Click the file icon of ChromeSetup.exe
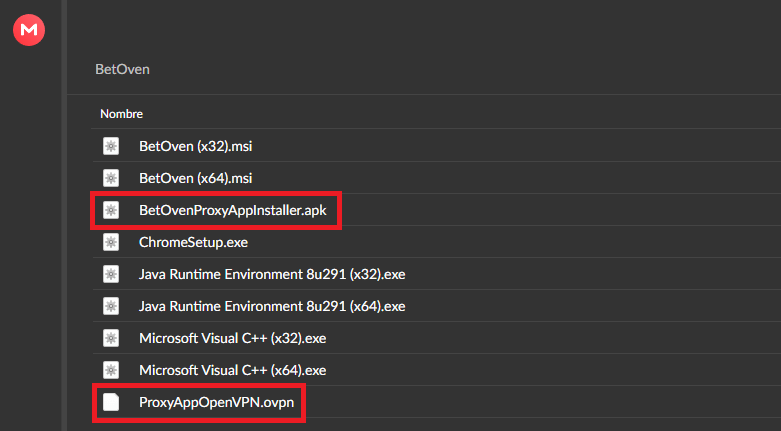 click(x=111, y=242)
